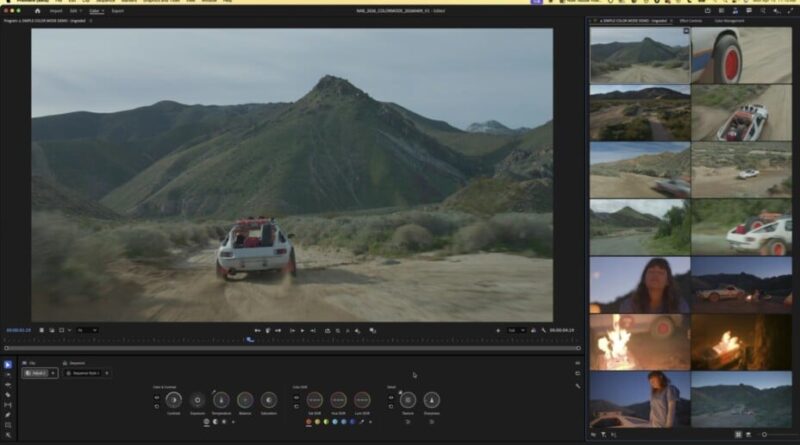Adjust the bin thumbnail zoom slider

click(764, 435)
